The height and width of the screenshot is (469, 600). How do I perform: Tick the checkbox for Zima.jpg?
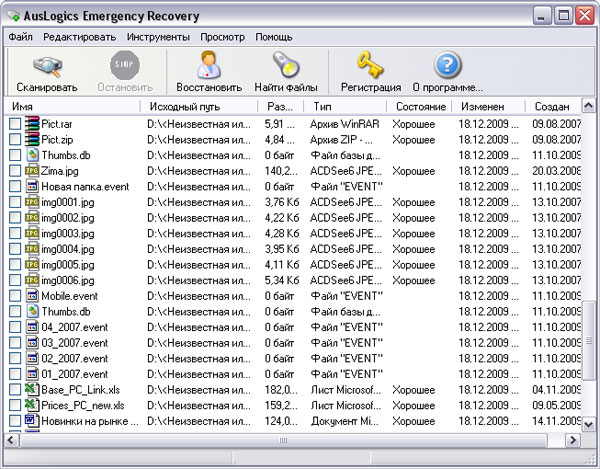point(15,171)
